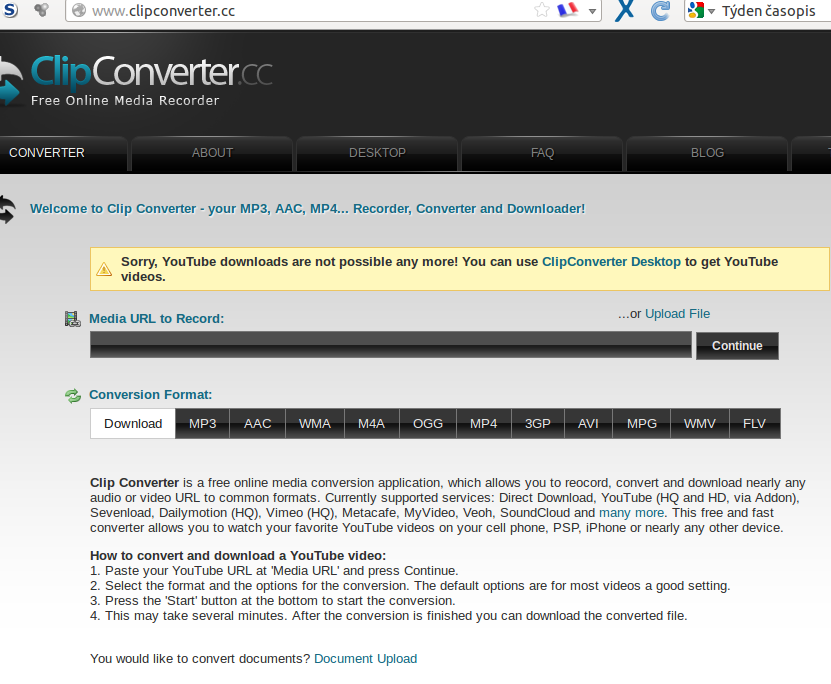Follow the ClipConverter Desktop link
This screenshot has height=684, width=831.
pos(611,262)
